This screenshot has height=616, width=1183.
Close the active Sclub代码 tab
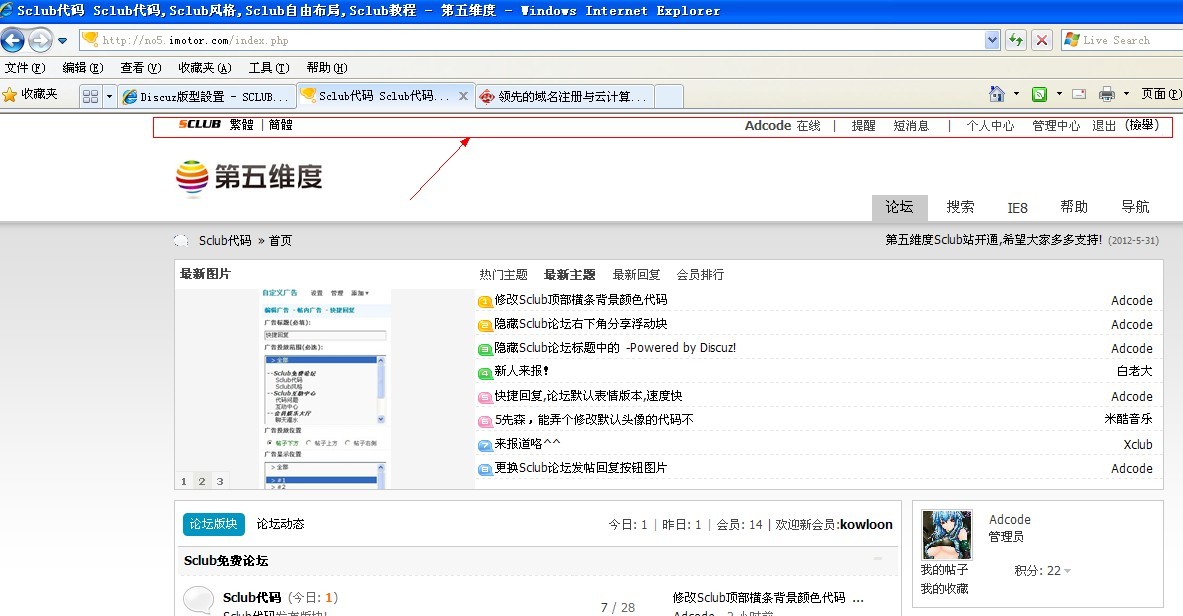[463, 96]
